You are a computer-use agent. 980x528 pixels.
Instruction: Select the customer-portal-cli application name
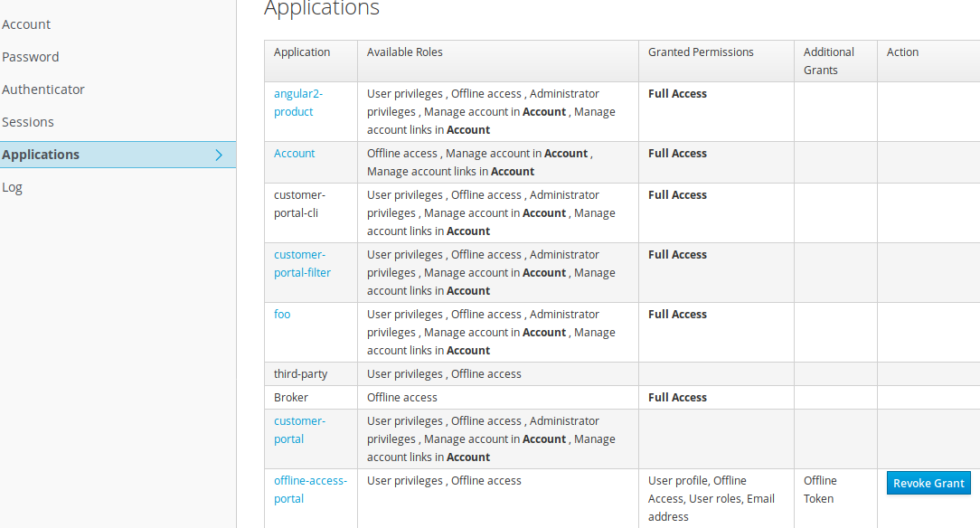299,204
